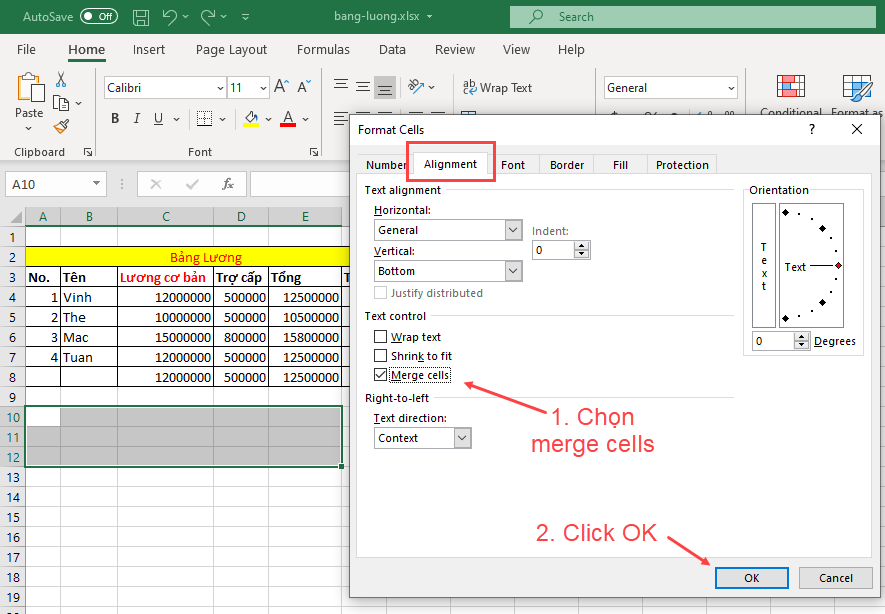Click the Indent spinner up arrow
Viewport: 885px width, 614px height.
(x=581, y=246)
